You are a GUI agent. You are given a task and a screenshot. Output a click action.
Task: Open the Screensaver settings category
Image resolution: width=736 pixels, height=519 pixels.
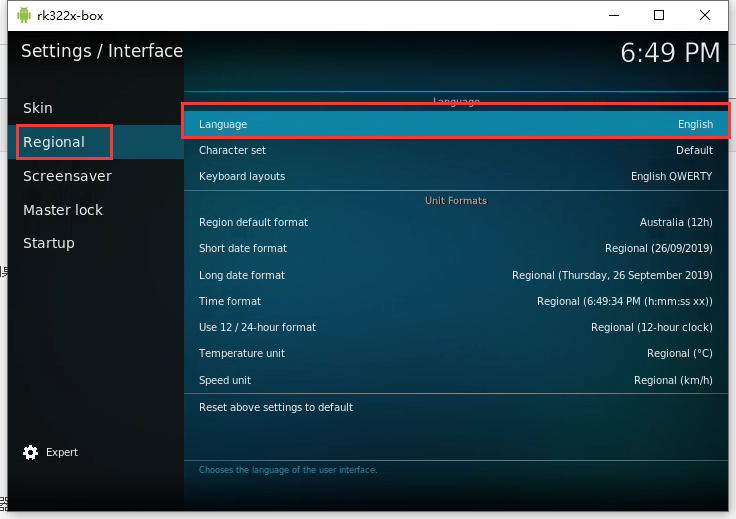click(x=96, y=176)
